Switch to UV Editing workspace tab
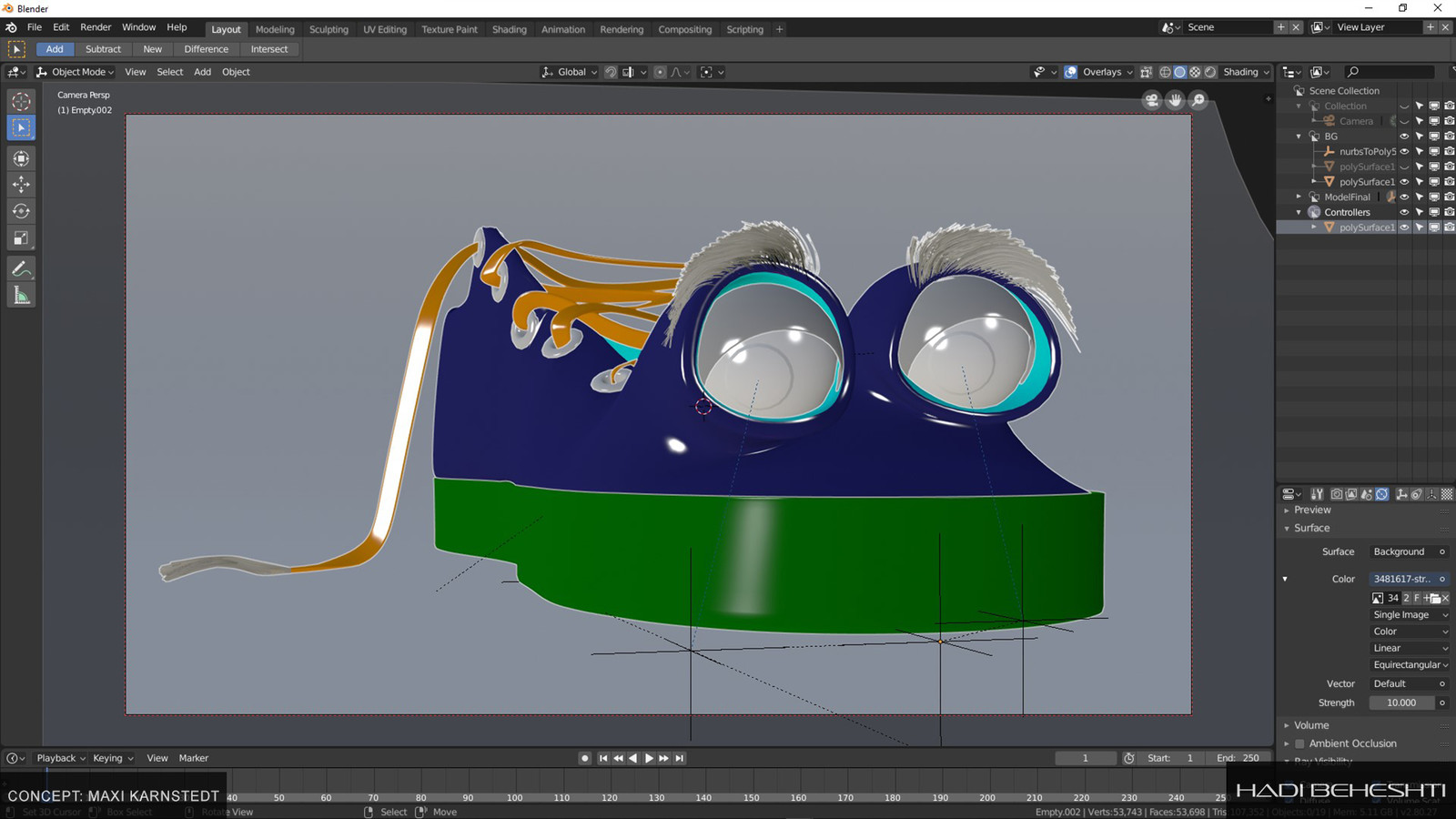 point(385,29)
